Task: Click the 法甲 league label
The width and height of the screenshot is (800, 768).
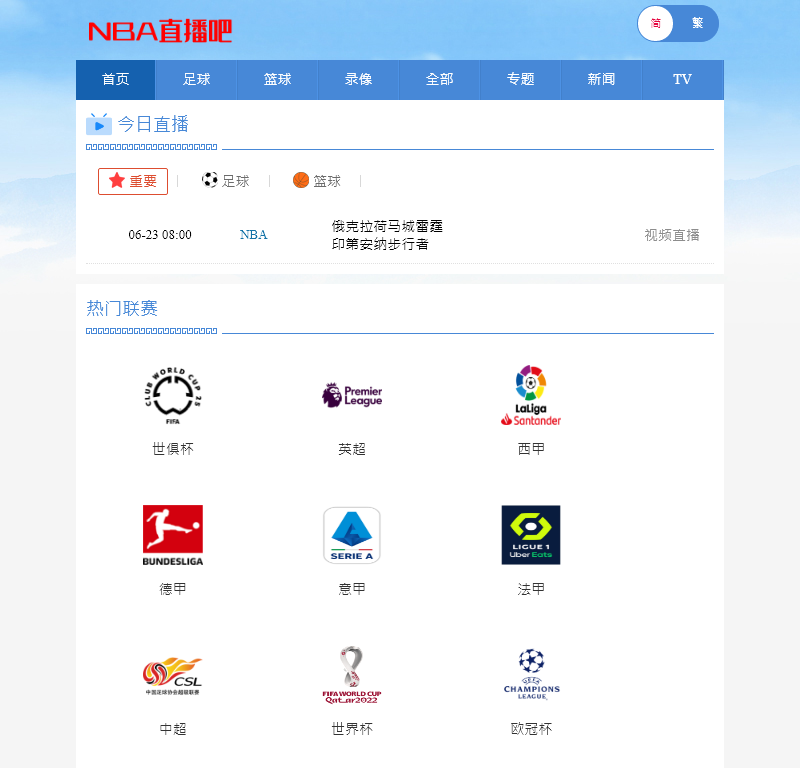Action: [531, 589]
